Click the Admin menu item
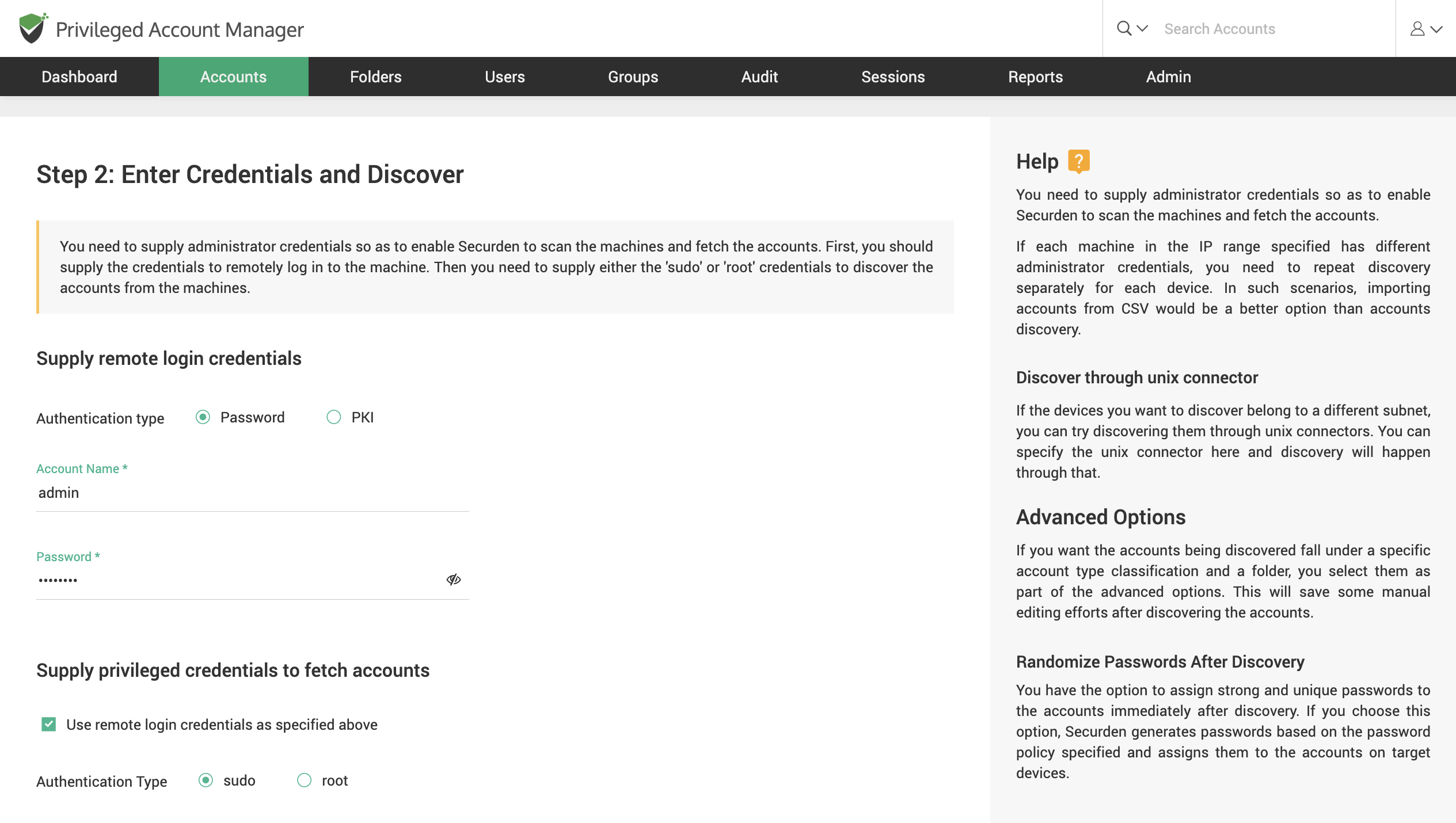 (1168, 76)
